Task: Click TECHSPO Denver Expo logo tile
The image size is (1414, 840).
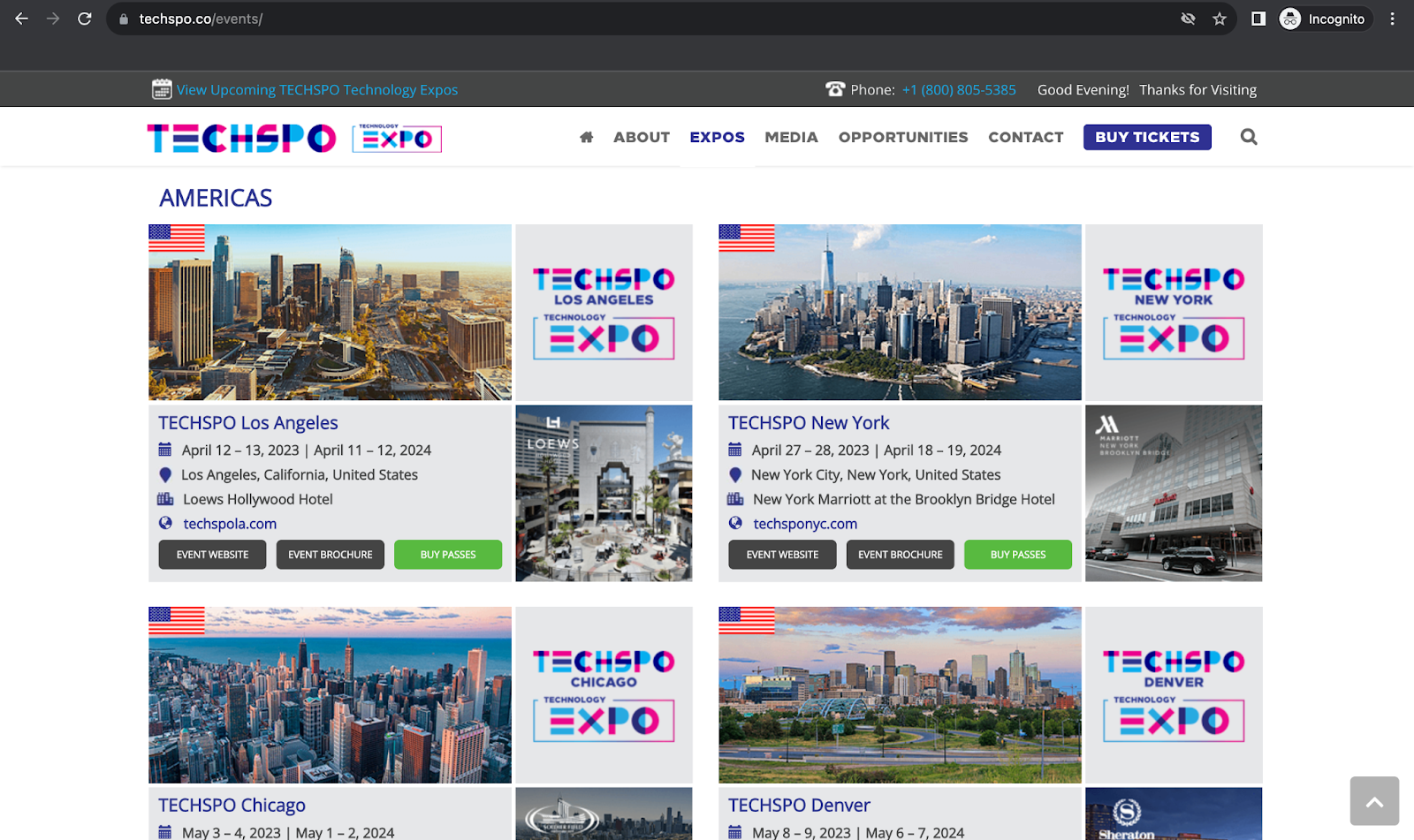Action: pos(1174,695)
